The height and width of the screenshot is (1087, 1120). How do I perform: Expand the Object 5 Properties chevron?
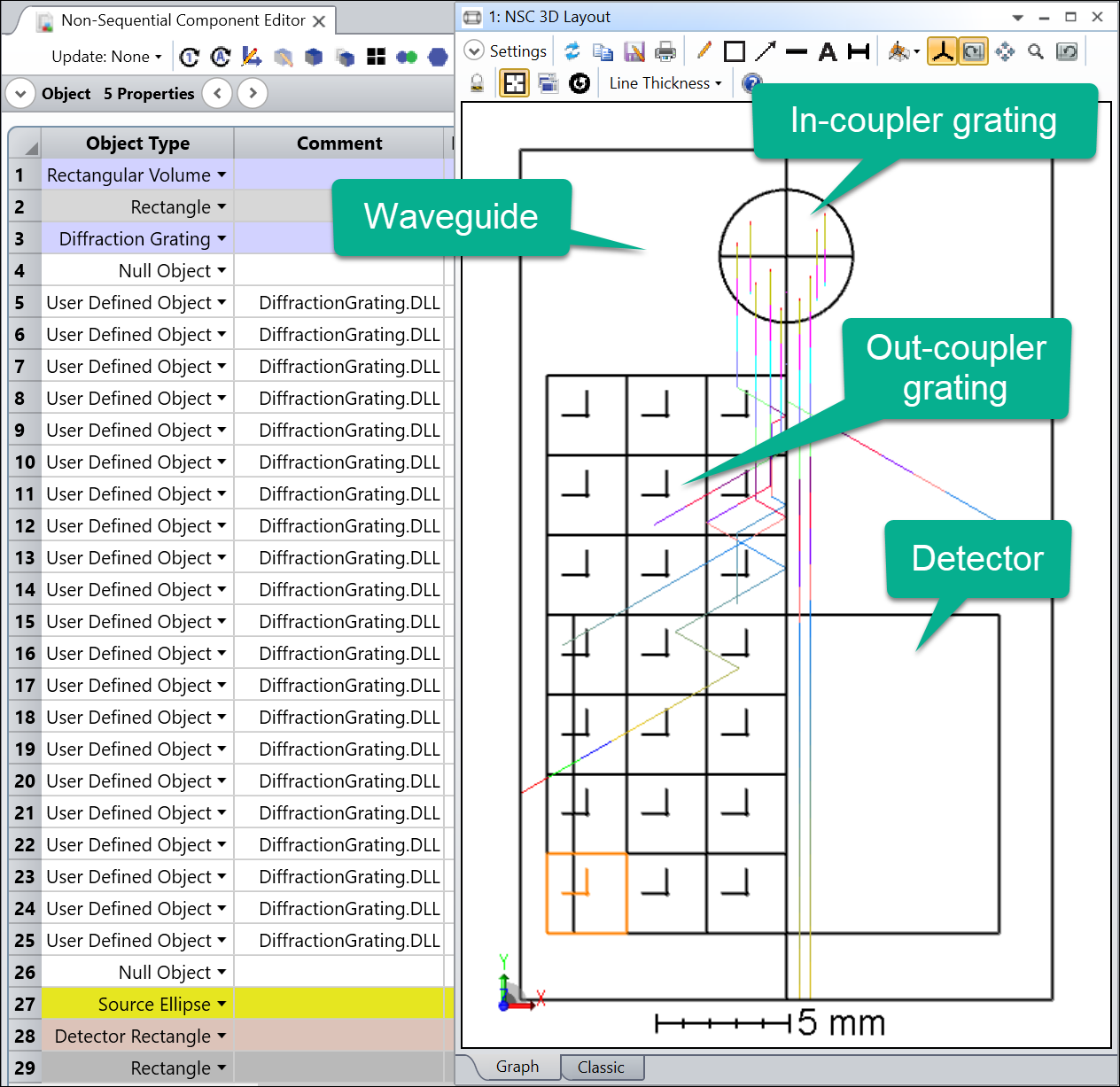click(20, 93)
